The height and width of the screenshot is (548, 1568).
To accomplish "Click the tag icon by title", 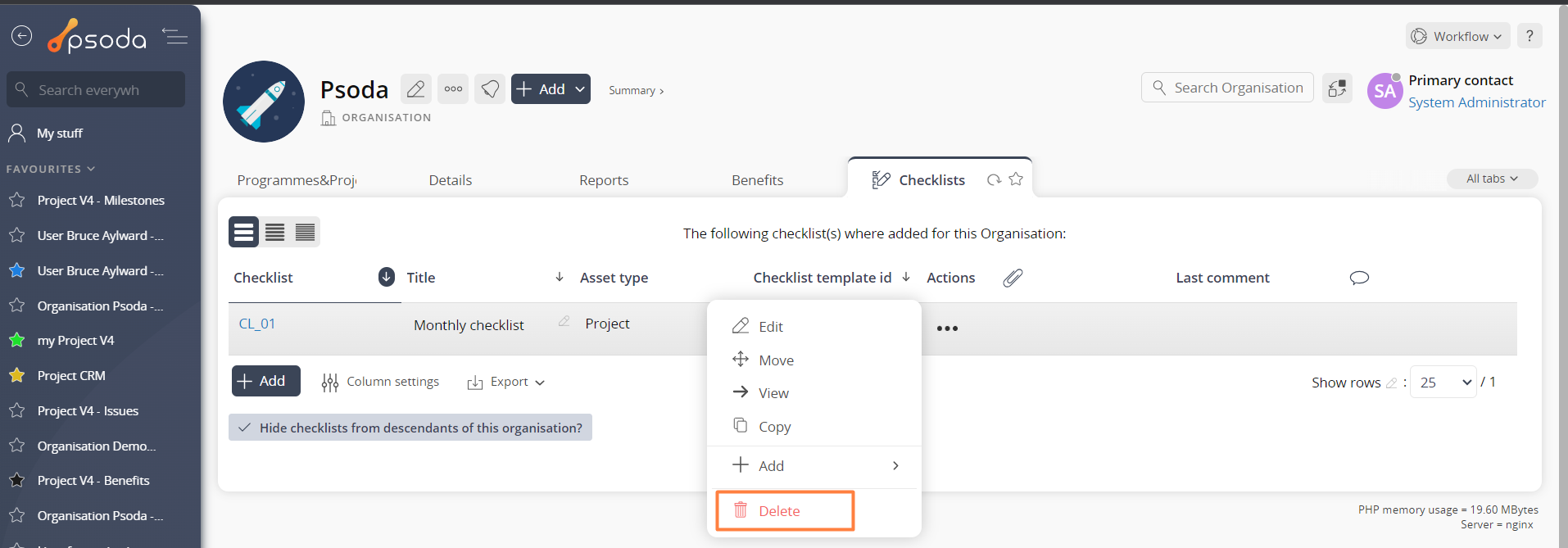I will point(490,88).
